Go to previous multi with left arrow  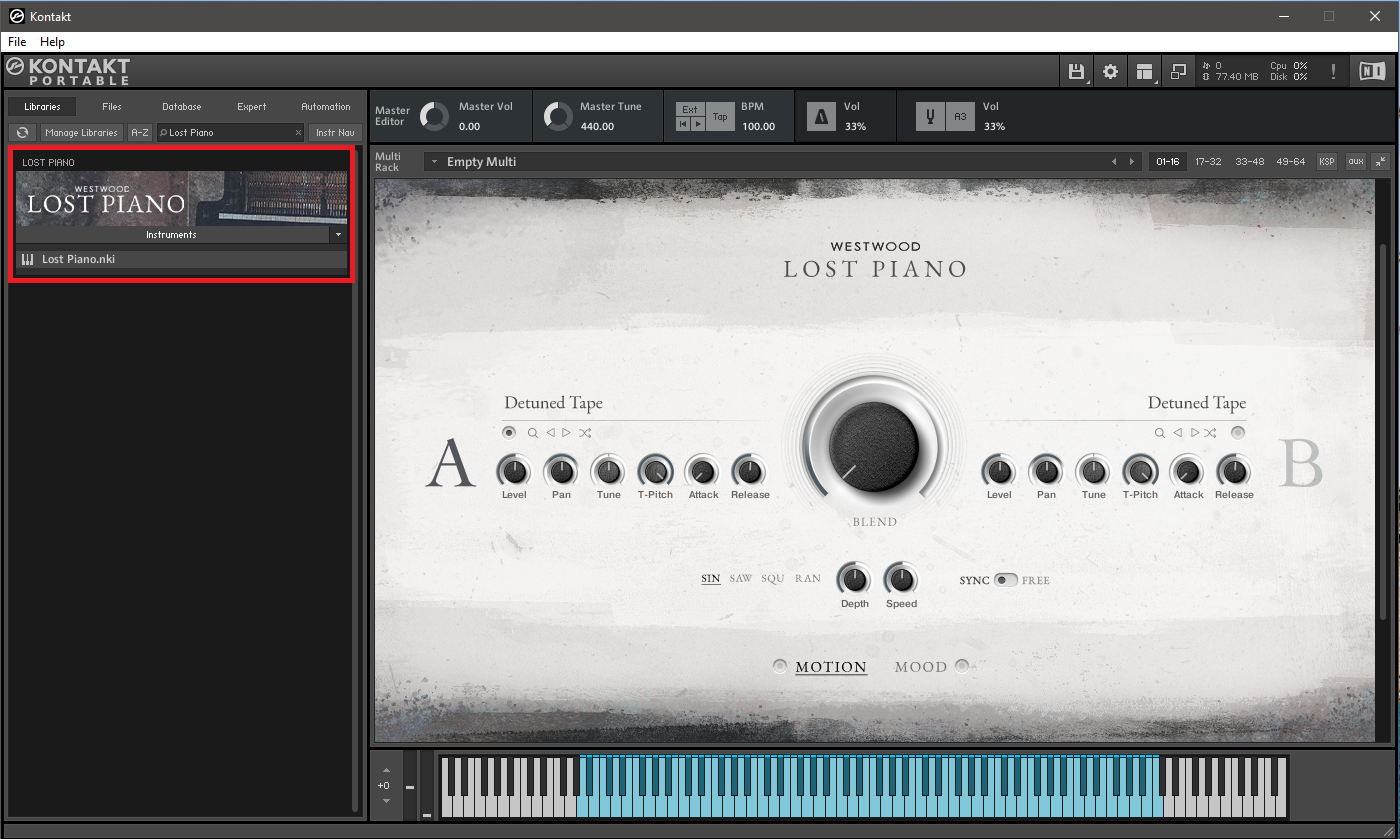pyautogui.click(x=1114, y=162)
